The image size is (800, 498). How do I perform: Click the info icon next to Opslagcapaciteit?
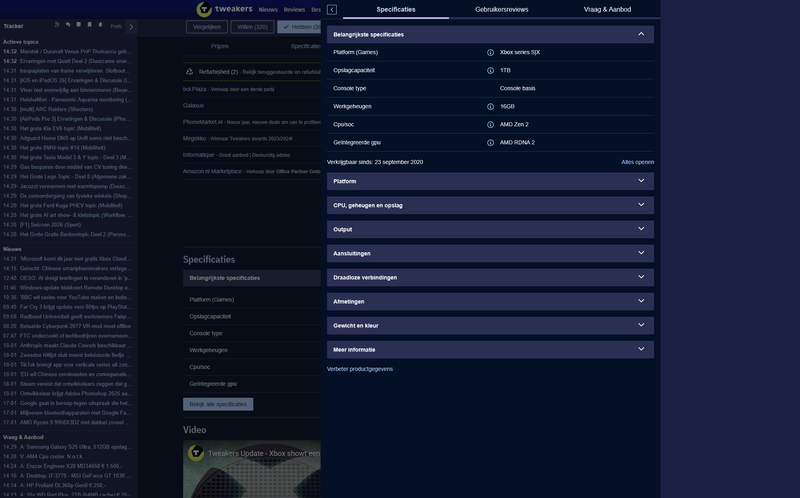click(x=490, y=70)
